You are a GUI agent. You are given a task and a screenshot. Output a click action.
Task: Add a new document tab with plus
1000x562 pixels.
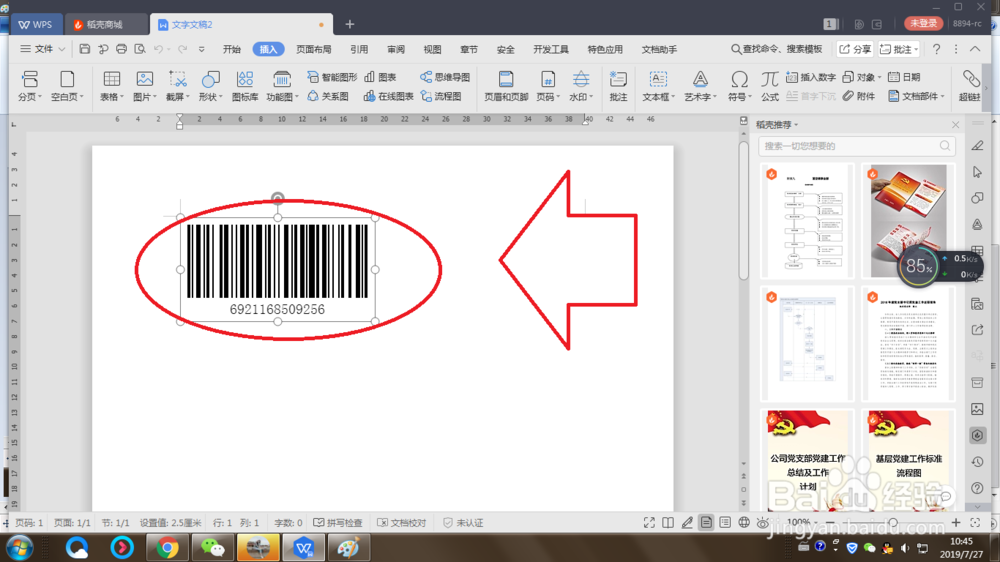coord(349,24)
